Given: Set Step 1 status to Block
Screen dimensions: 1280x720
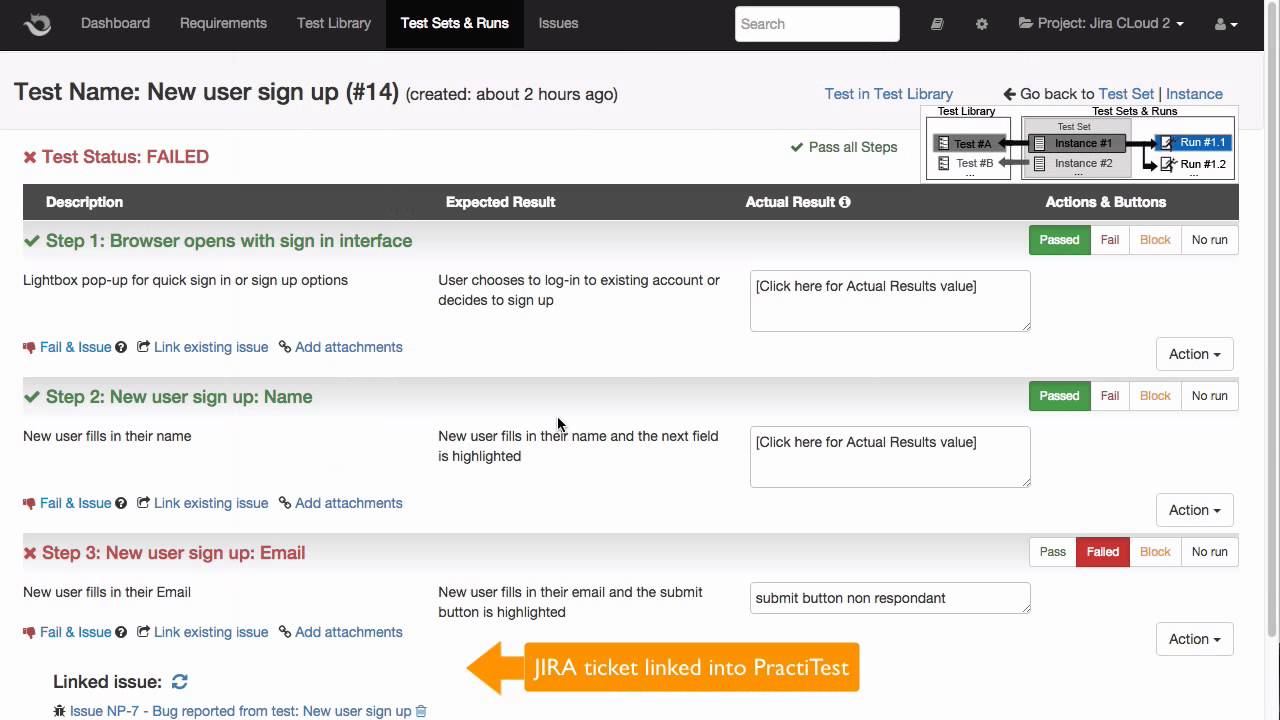Looking at the screenshot, I should [x=1155, y=240].
